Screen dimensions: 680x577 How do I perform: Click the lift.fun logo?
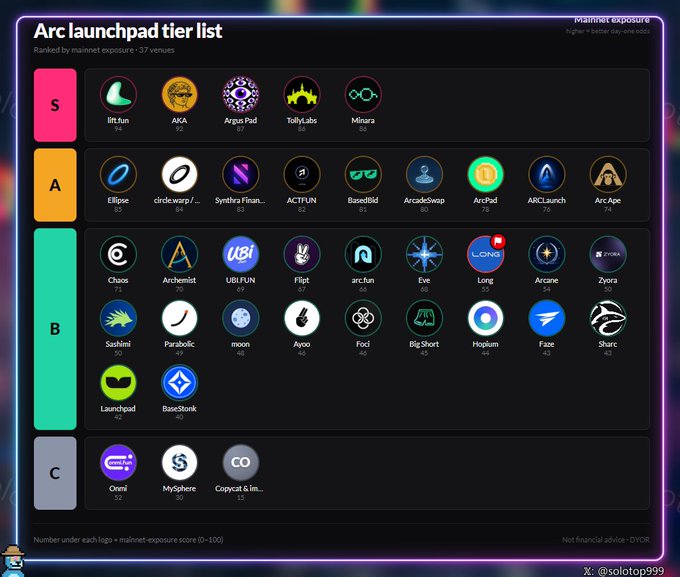point(118,94)
